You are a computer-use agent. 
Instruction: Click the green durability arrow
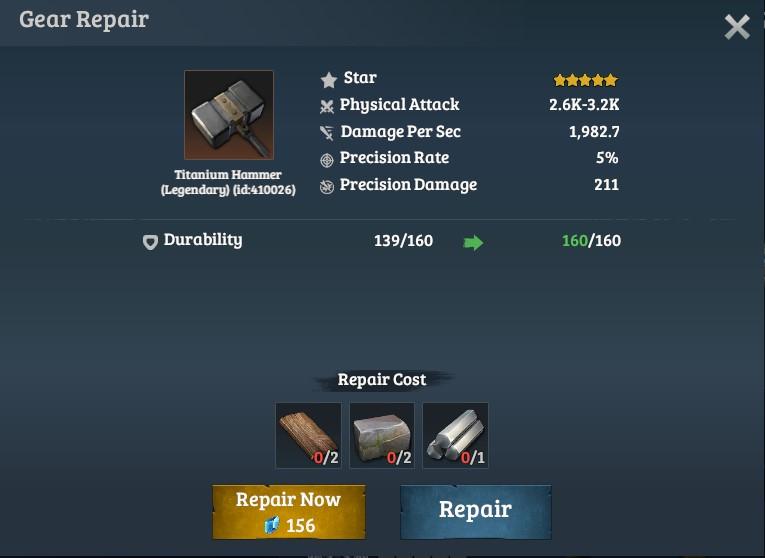(x=473, y=242)
